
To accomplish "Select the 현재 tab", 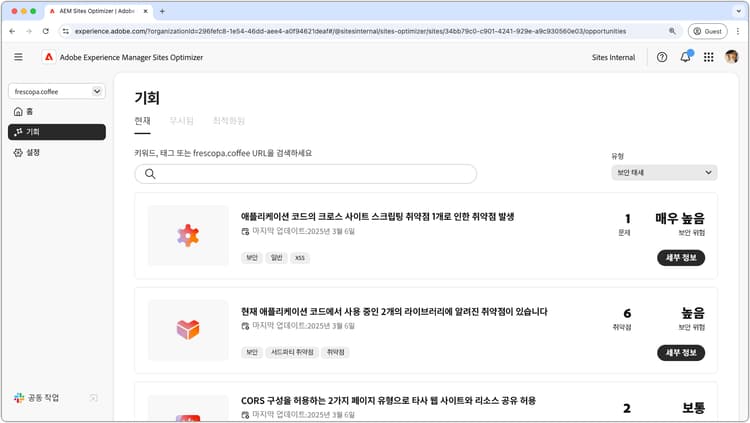I will click(143, 121).
